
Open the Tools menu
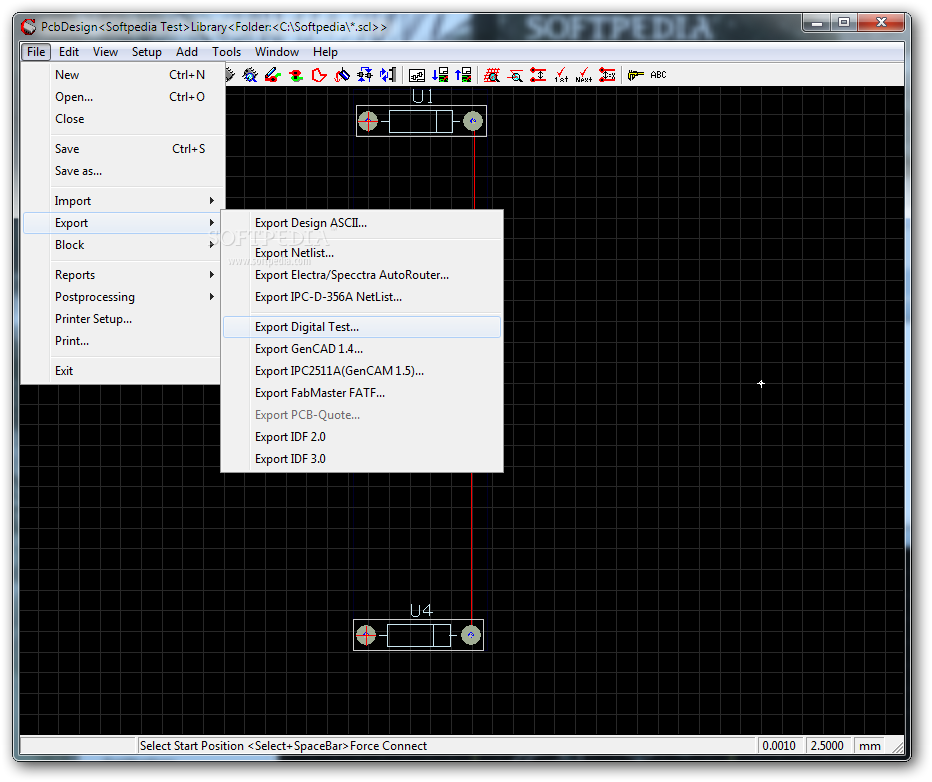226,52
